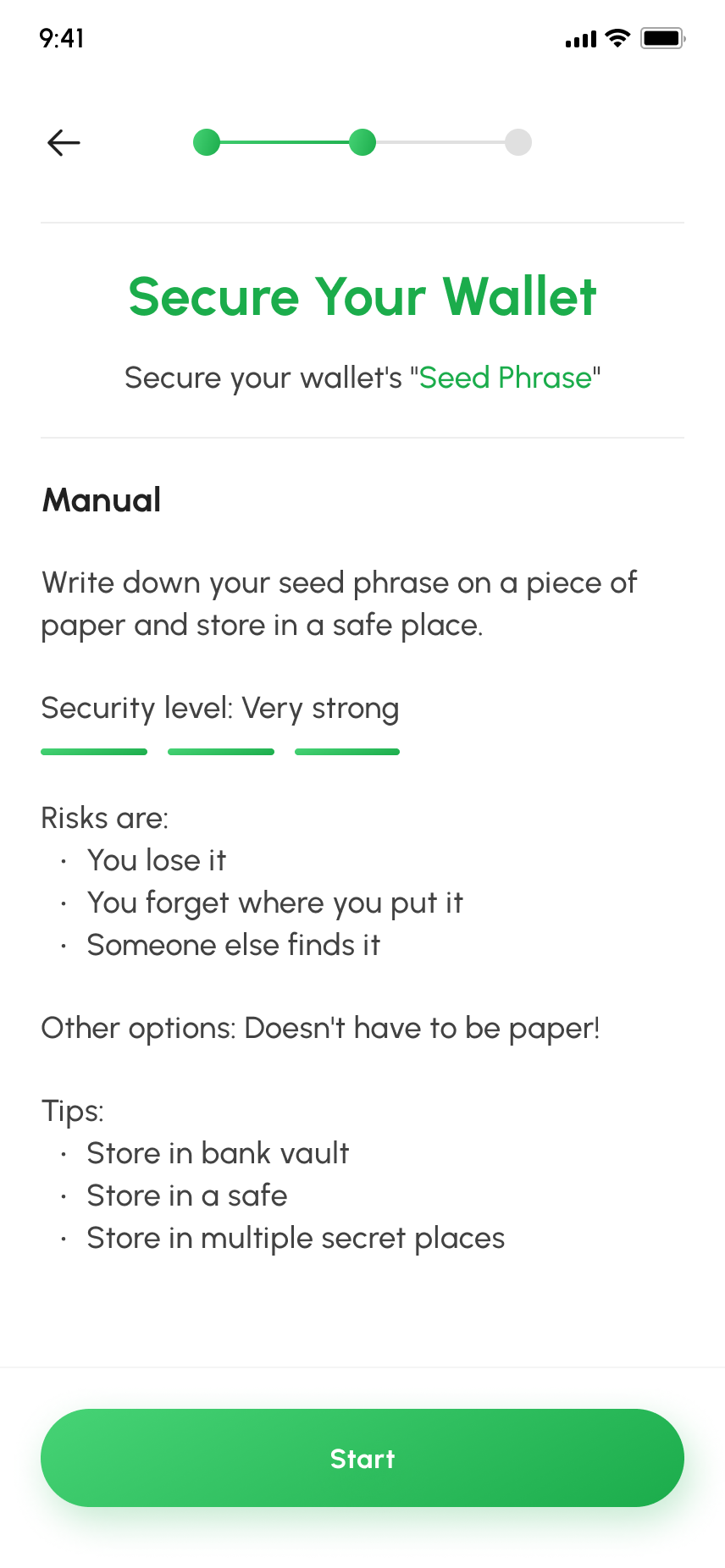Click the "Someone else finds it" risk

[234, 945]
